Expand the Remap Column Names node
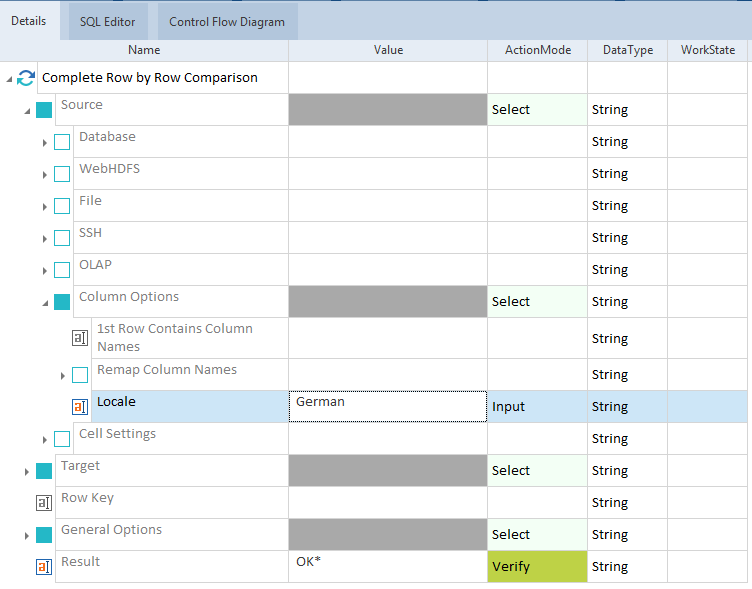Viewport: 752px width, 589px height. [63, 375]
